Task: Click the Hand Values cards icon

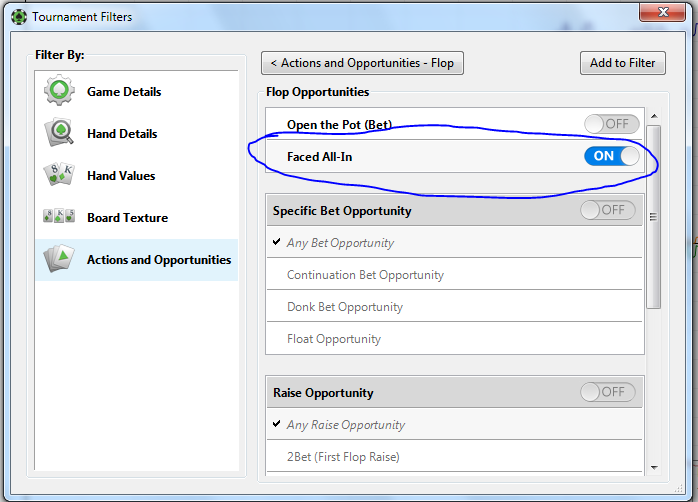Action: (60, 176)
